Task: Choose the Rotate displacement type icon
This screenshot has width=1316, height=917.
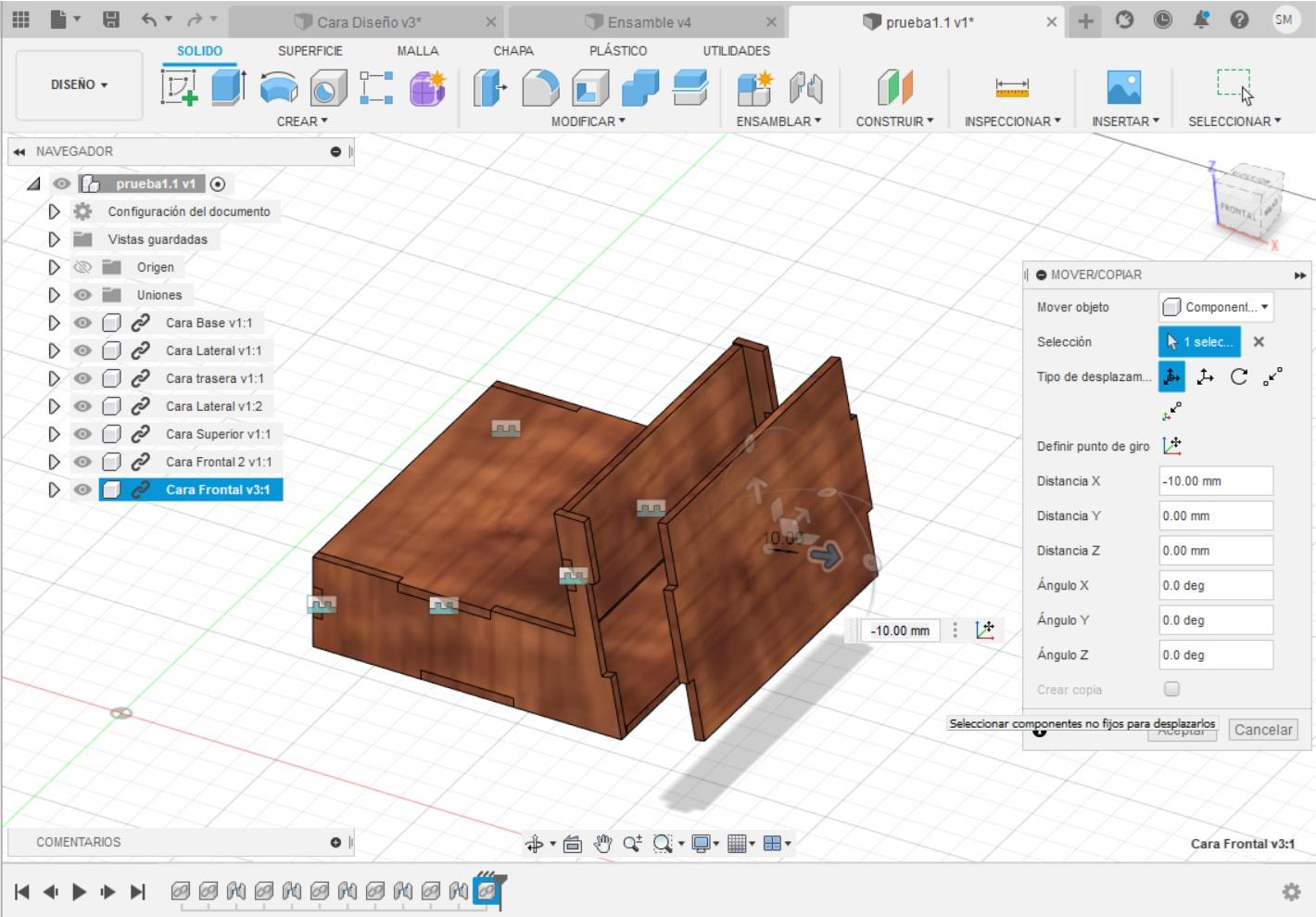Action: pyautogui.click(x=1239, y=376)
